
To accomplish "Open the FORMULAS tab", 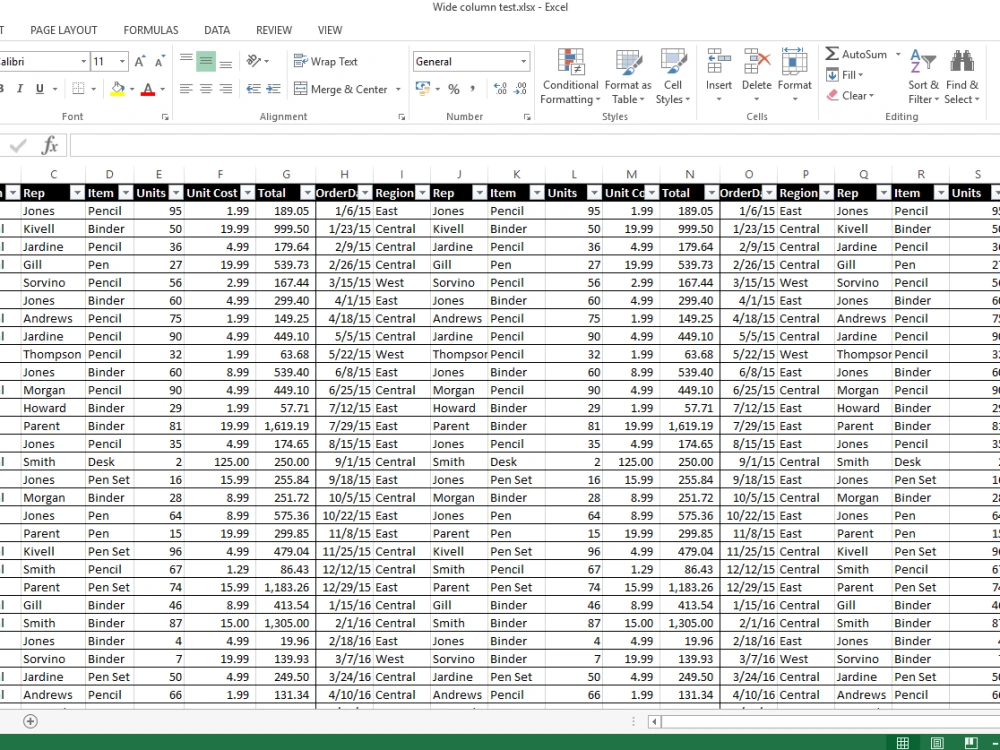I will click(x=151, y=30).
